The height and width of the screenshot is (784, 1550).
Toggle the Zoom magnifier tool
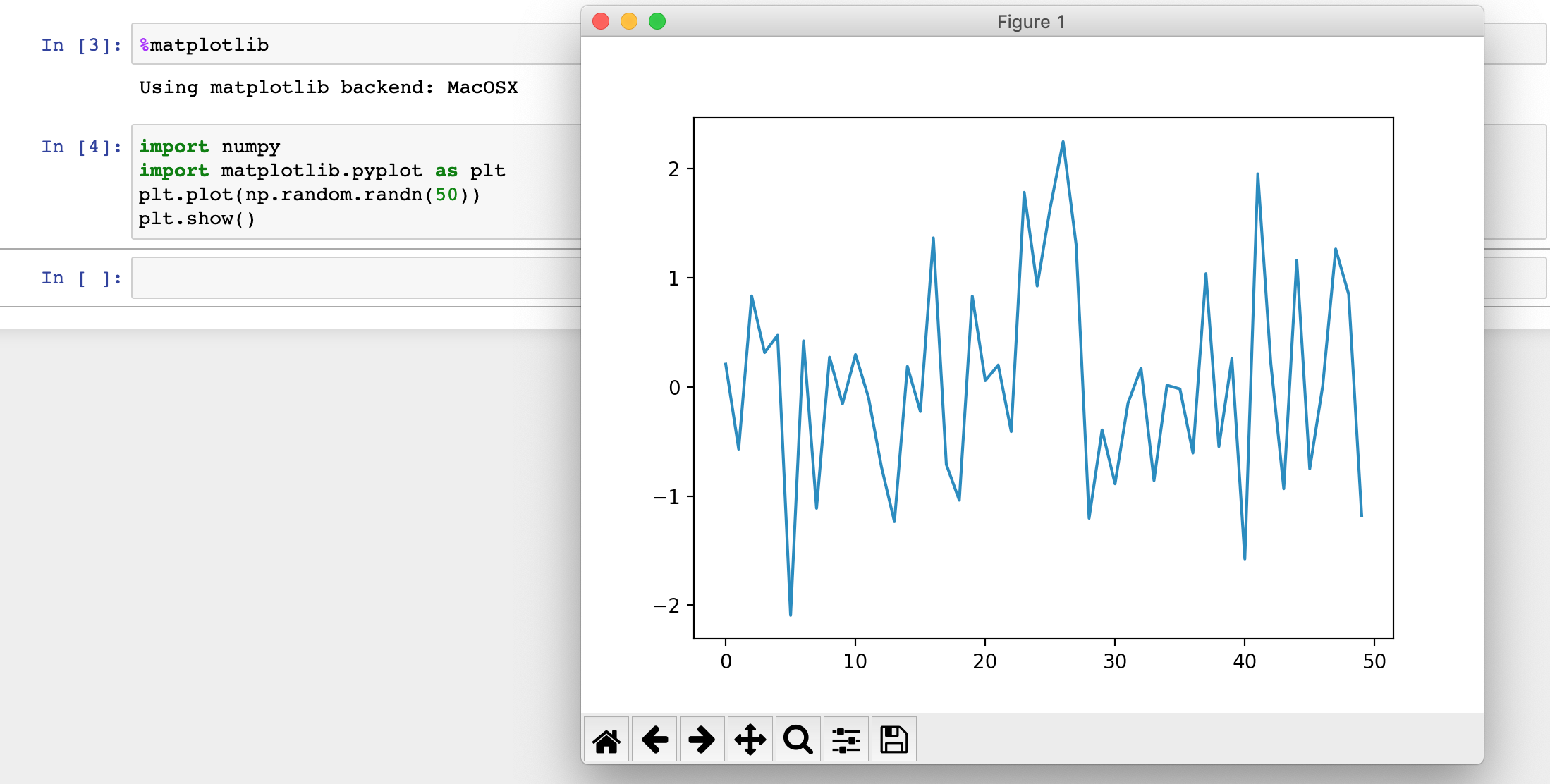[798, 740]
